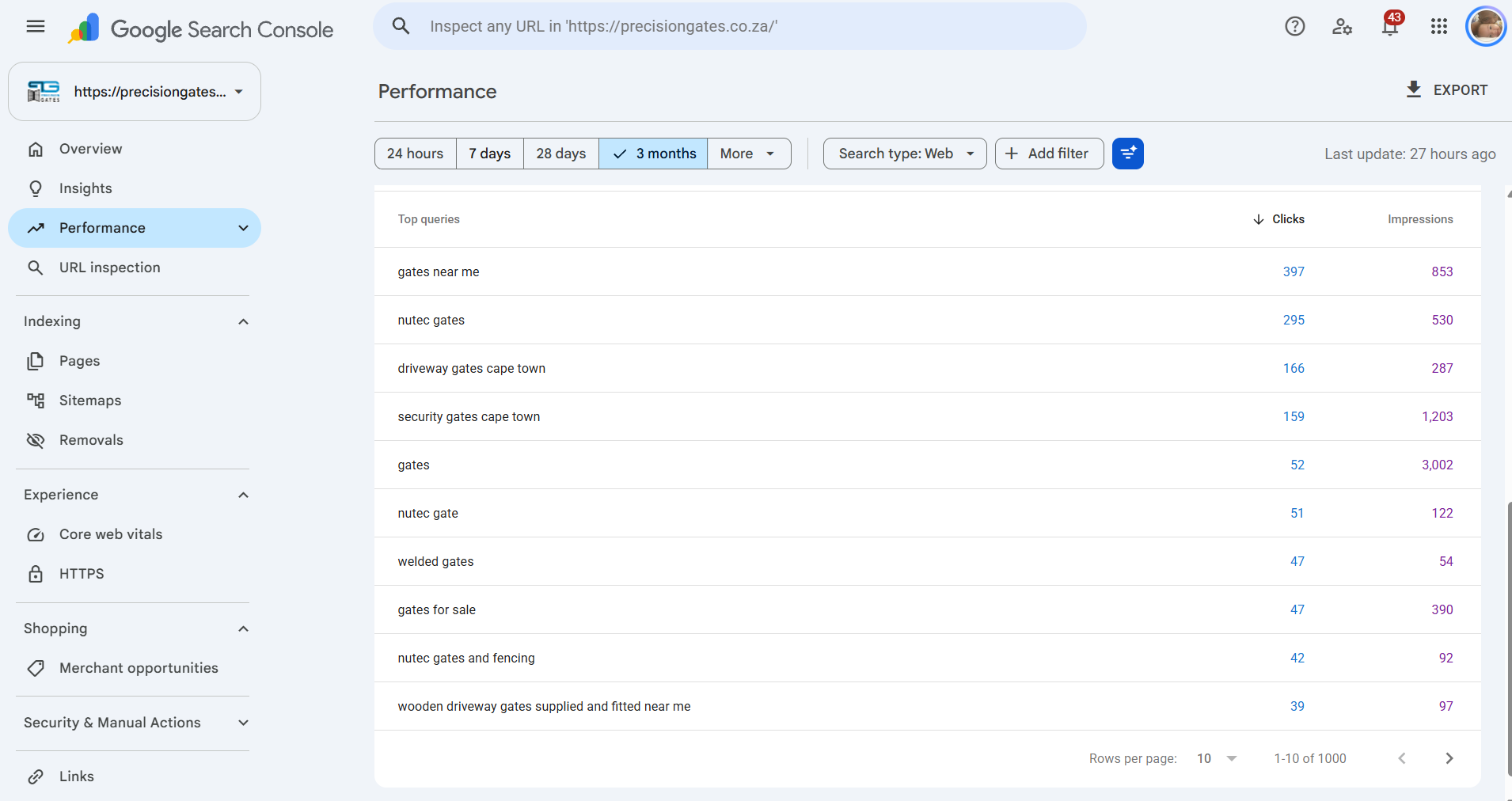This screenshot has height=801, width=1512.
Task: Click the 'welded gates' query row
Action: [x=927, y=561]
